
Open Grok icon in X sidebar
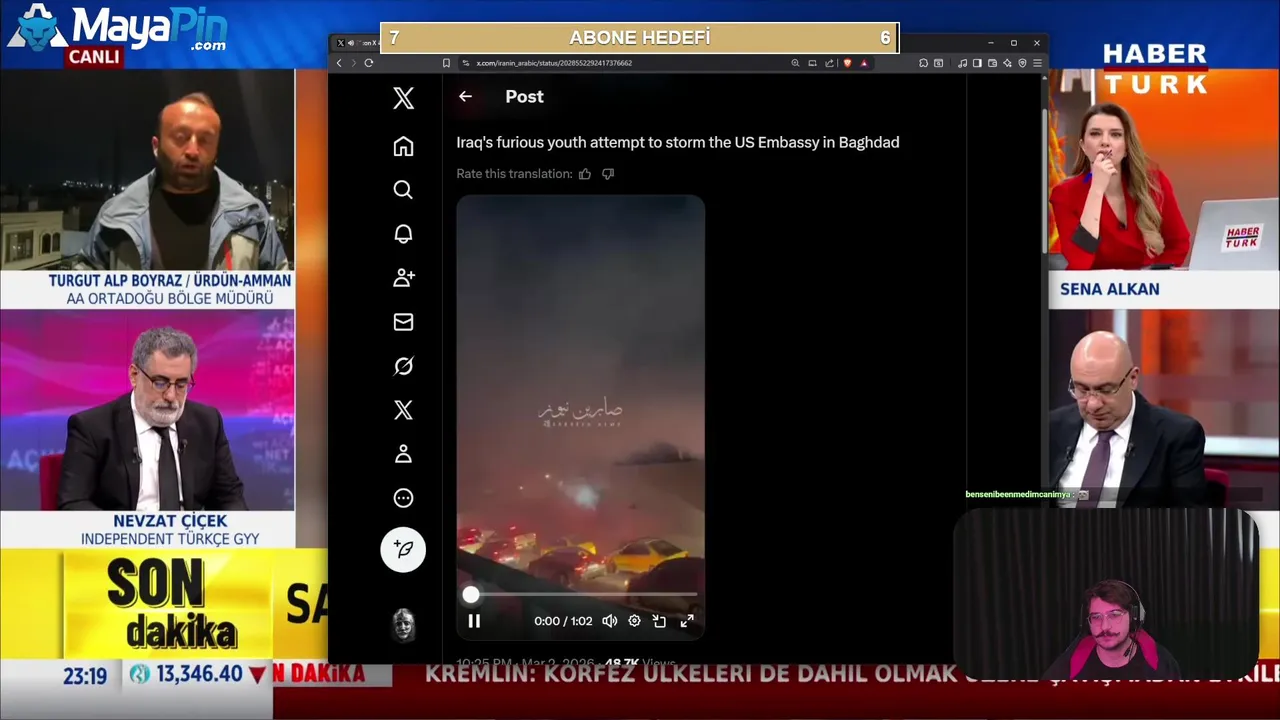pos(403,366)
